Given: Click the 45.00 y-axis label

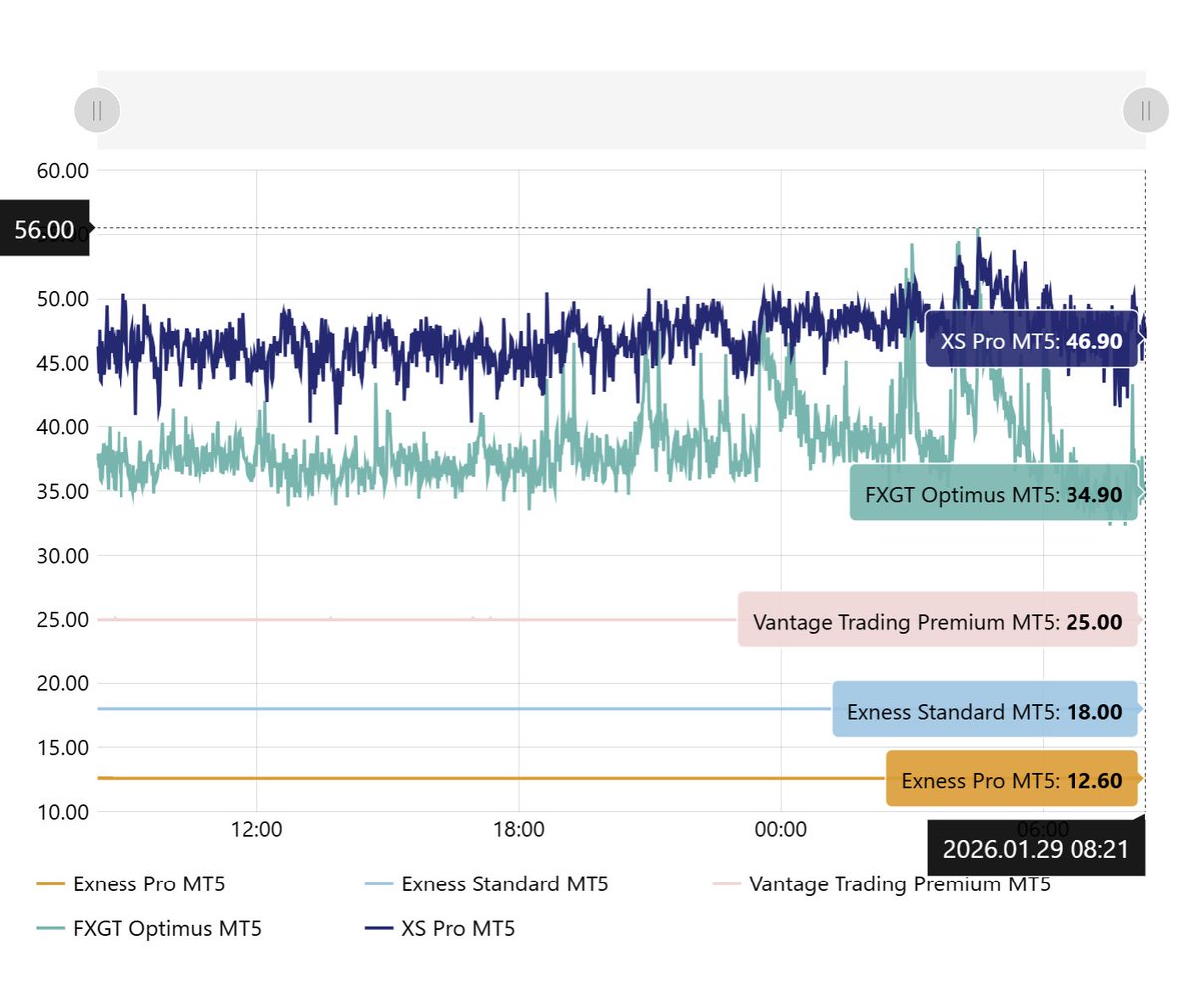Looking at the screenshot, I should (x=62, y=363).
